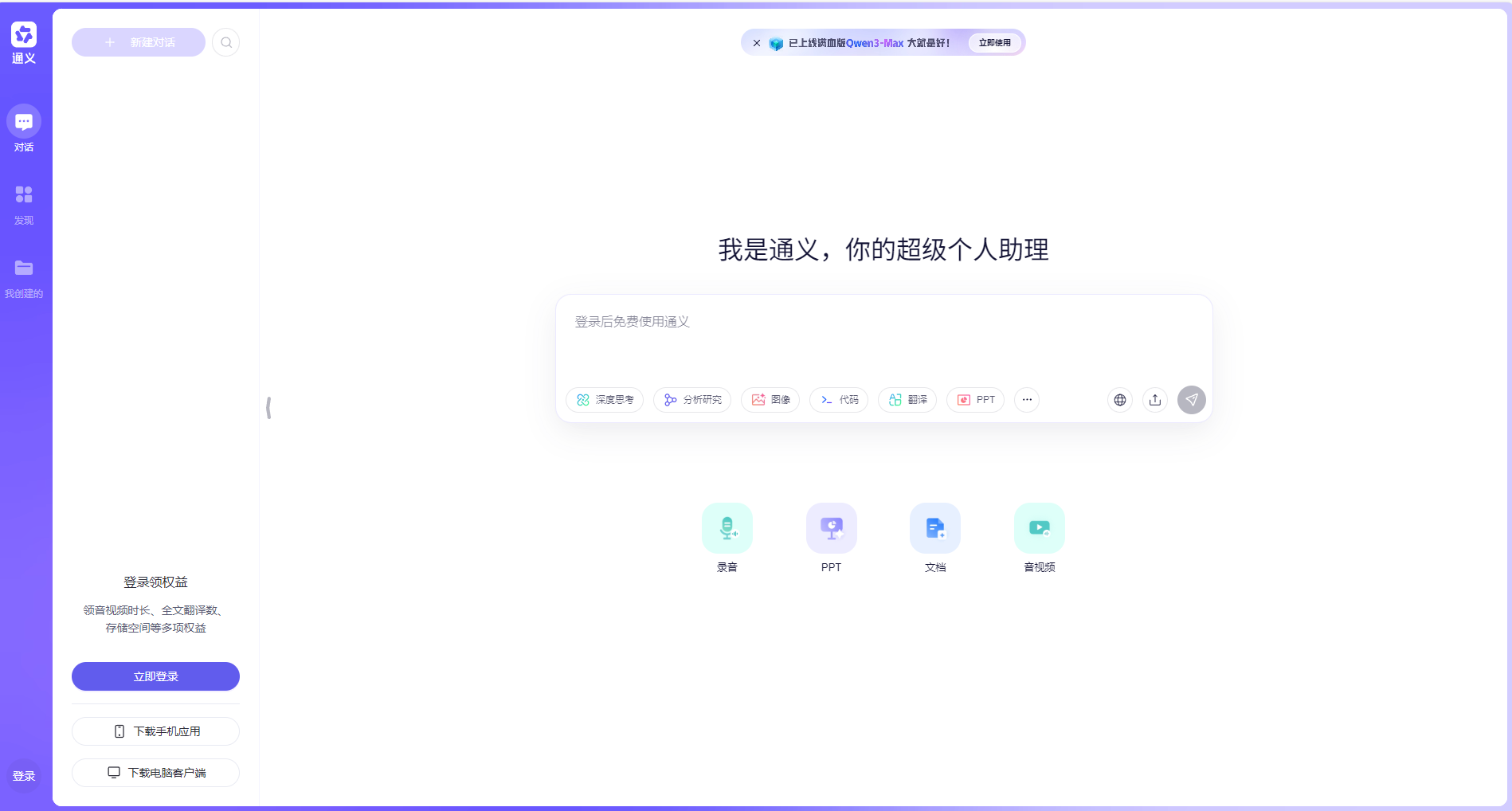The height and width of the screenshot is (811, 1512).
Task: Click 下载手机应用 button
Action: tap(155, 731)
